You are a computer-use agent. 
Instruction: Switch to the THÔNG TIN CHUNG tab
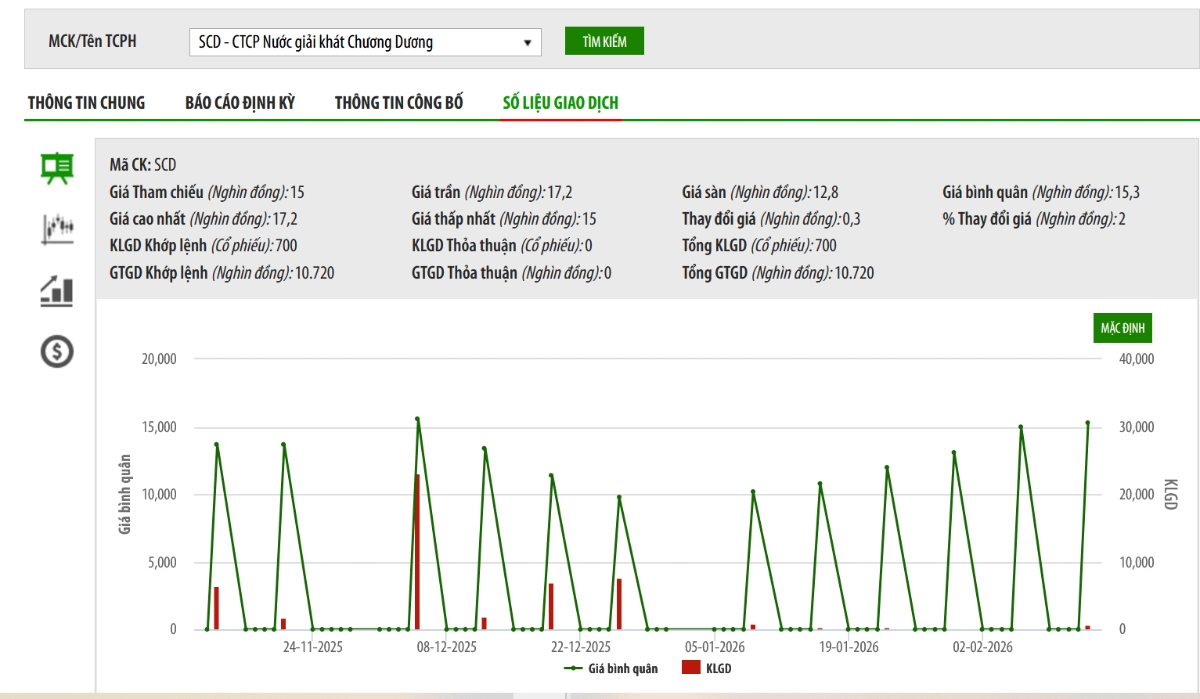pyautogui.click(x=86, y=103)
